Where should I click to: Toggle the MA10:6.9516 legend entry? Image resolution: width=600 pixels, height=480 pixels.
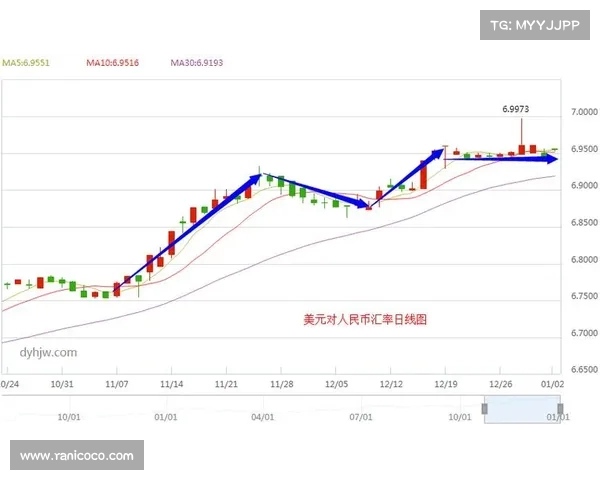112,63
